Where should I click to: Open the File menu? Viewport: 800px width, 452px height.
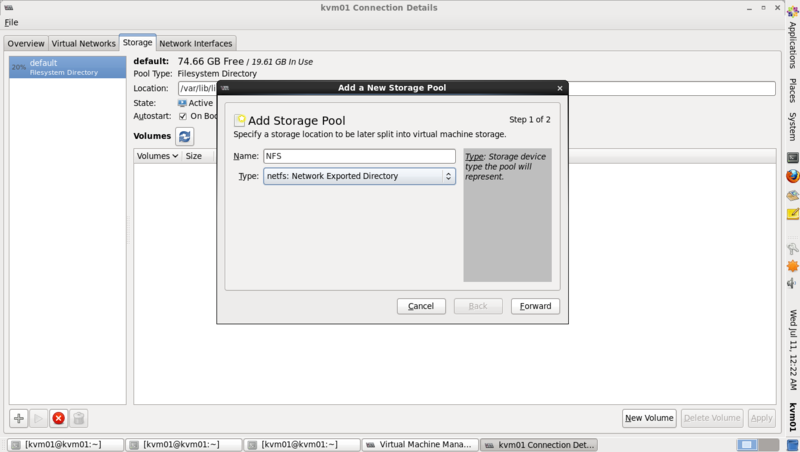pos(11,22)
